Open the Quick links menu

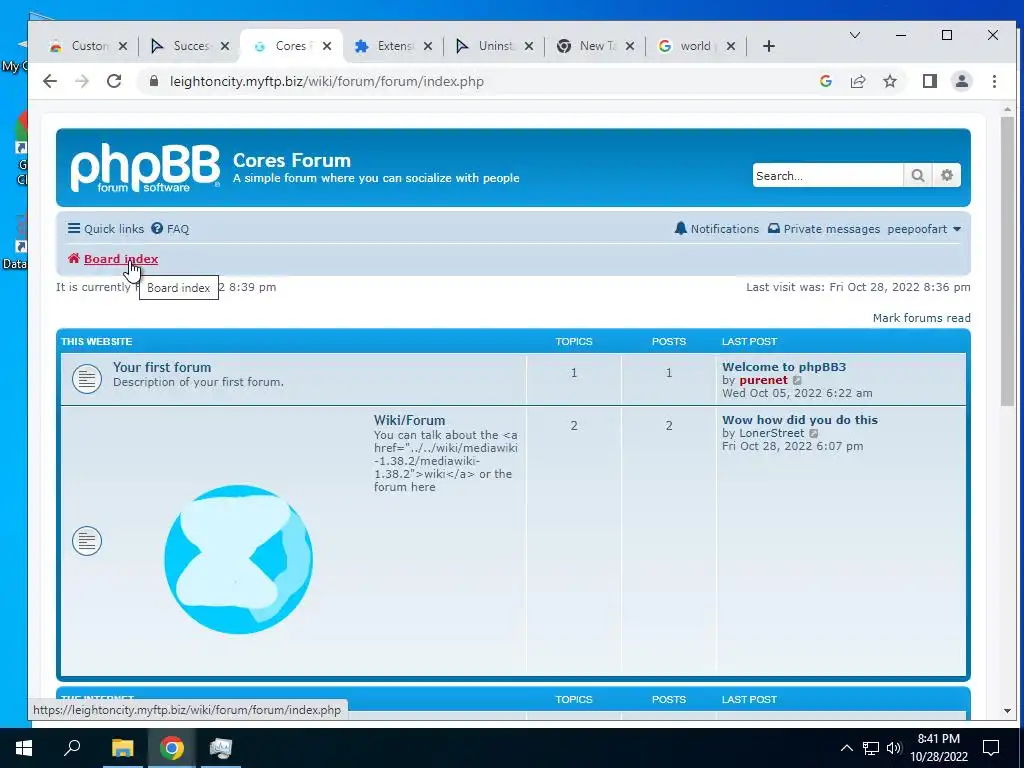(106, 229)
